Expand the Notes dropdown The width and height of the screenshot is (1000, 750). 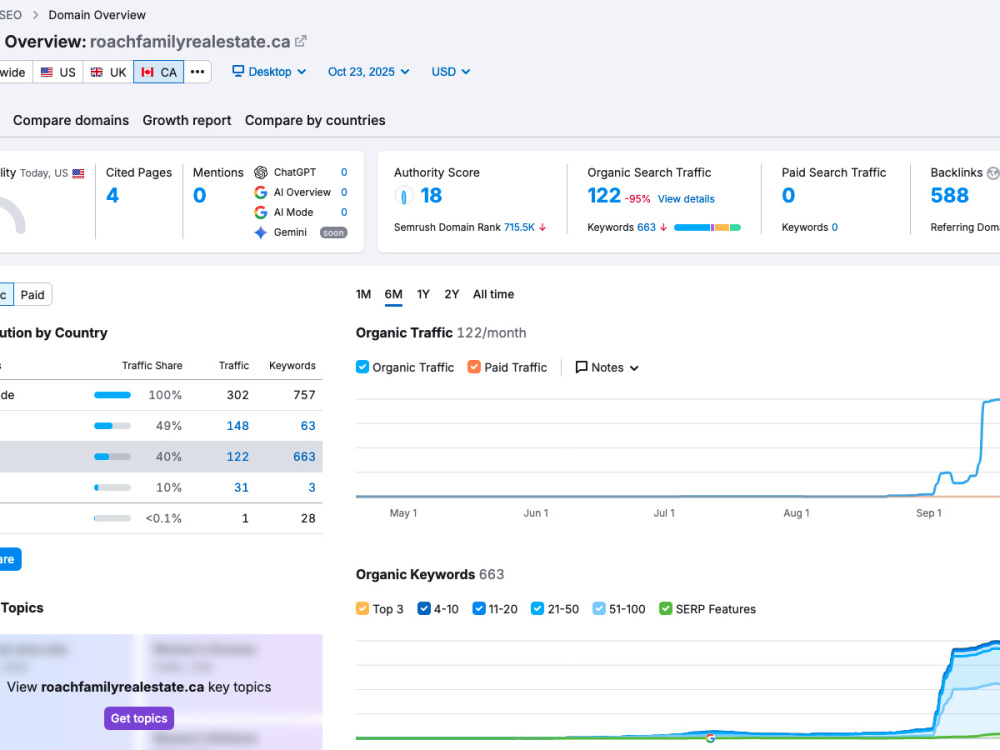pos(607,367)
